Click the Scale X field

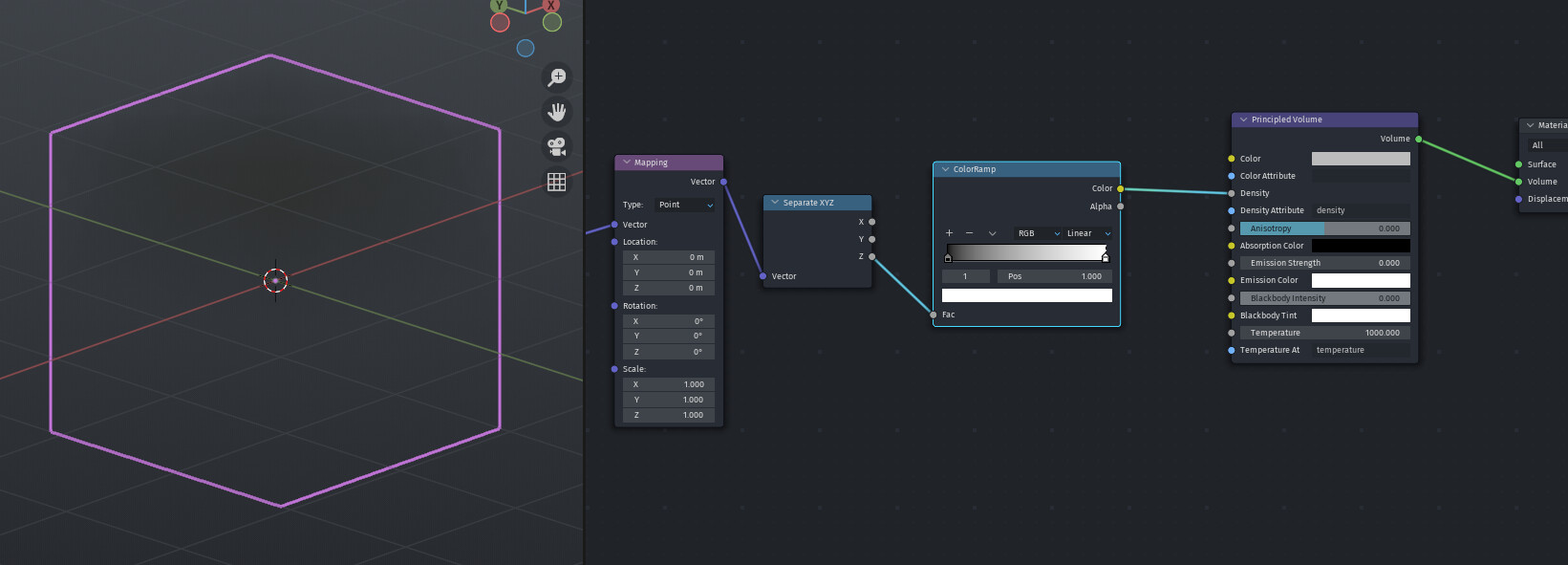click(x=669, y=384)
